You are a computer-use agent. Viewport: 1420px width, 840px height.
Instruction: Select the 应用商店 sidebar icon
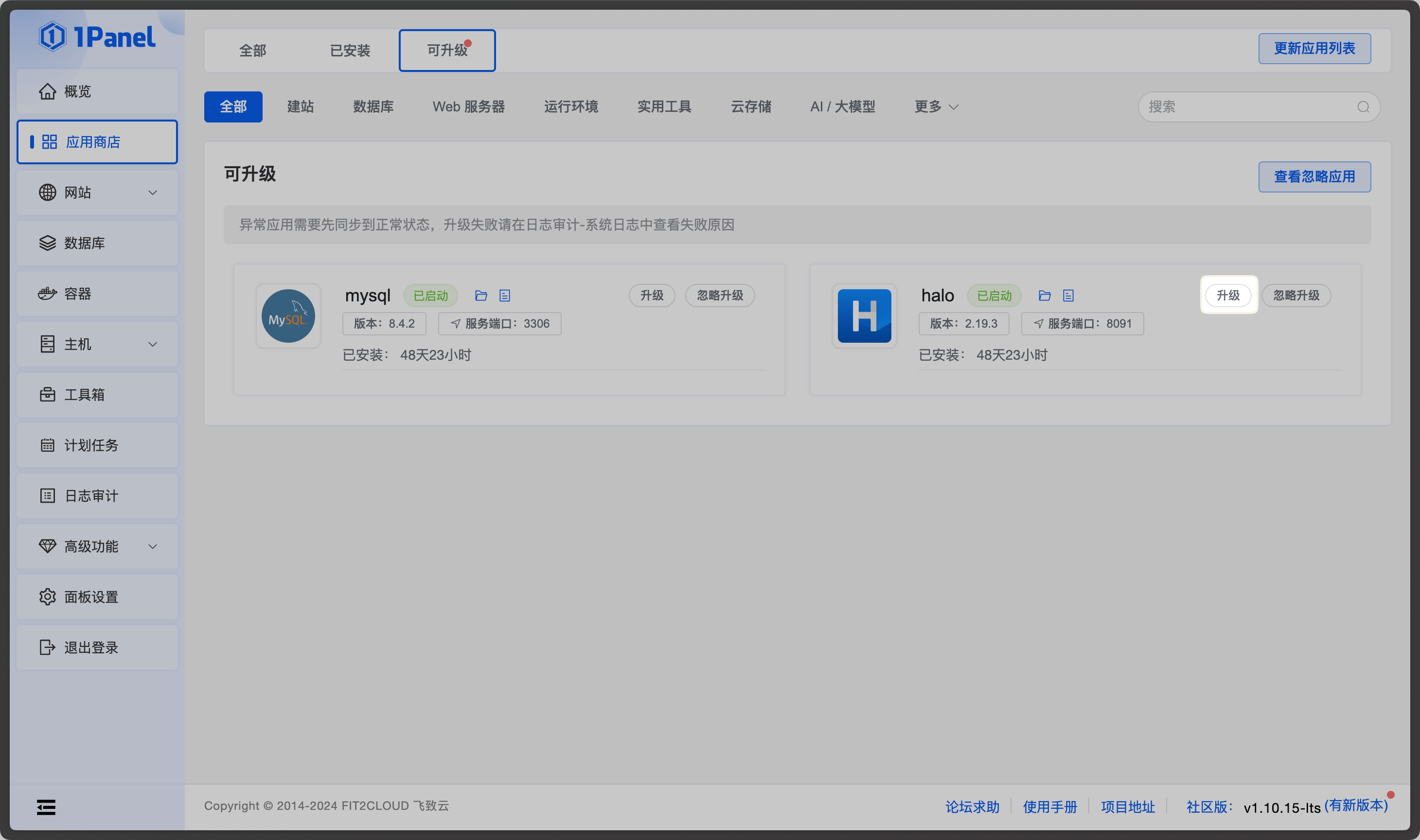49,142
